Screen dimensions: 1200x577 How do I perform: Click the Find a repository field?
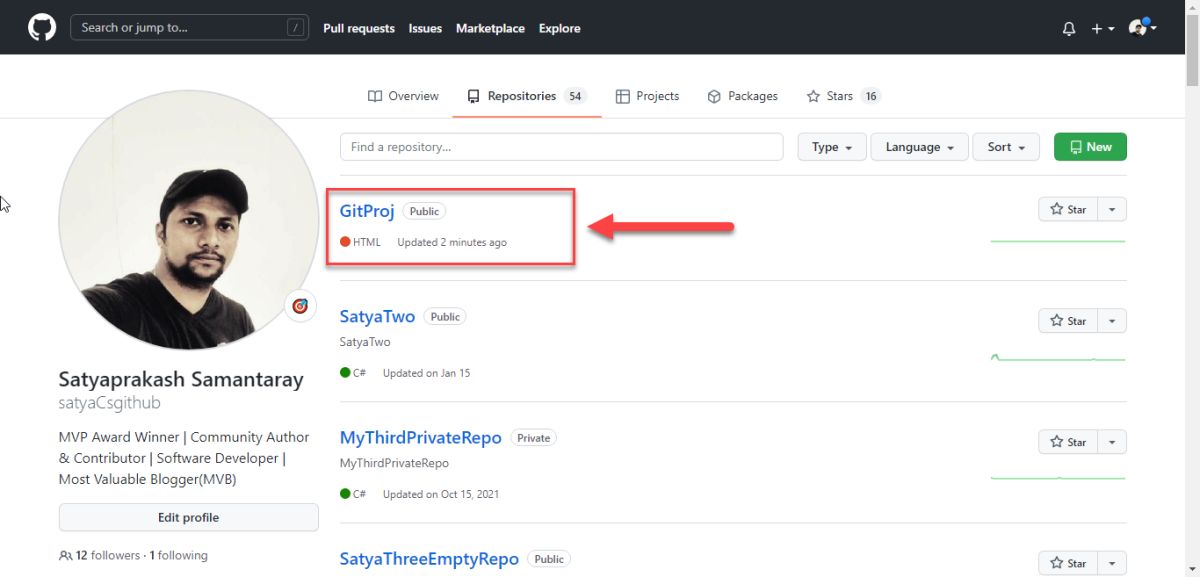[x=561, y=147]
